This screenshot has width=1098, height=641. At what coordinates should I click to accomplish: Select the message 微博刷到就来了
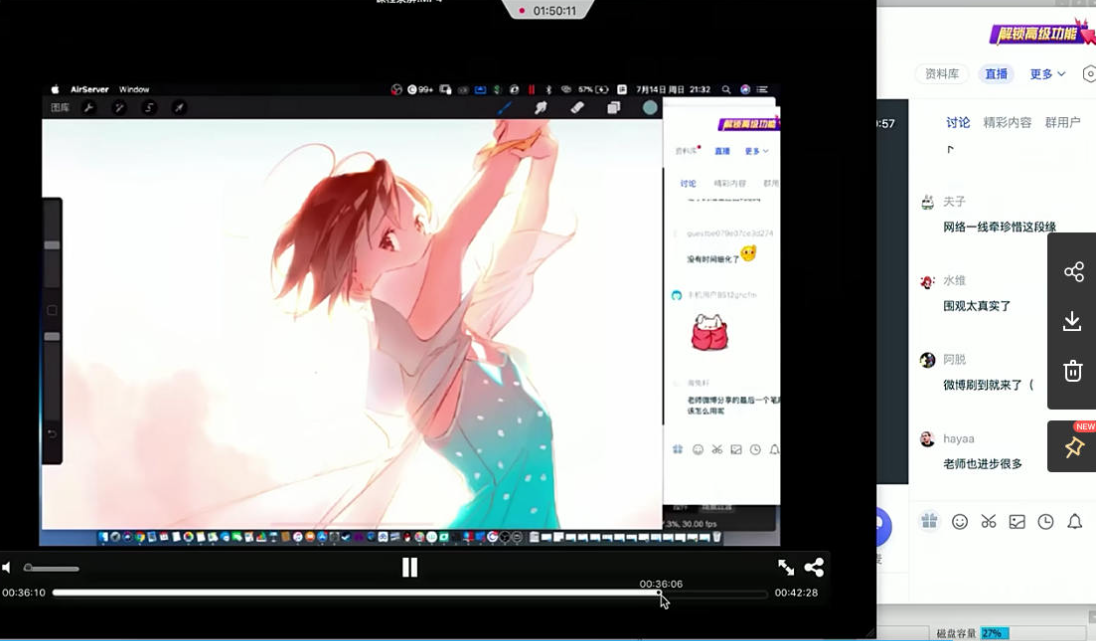(x=988, y=385)
